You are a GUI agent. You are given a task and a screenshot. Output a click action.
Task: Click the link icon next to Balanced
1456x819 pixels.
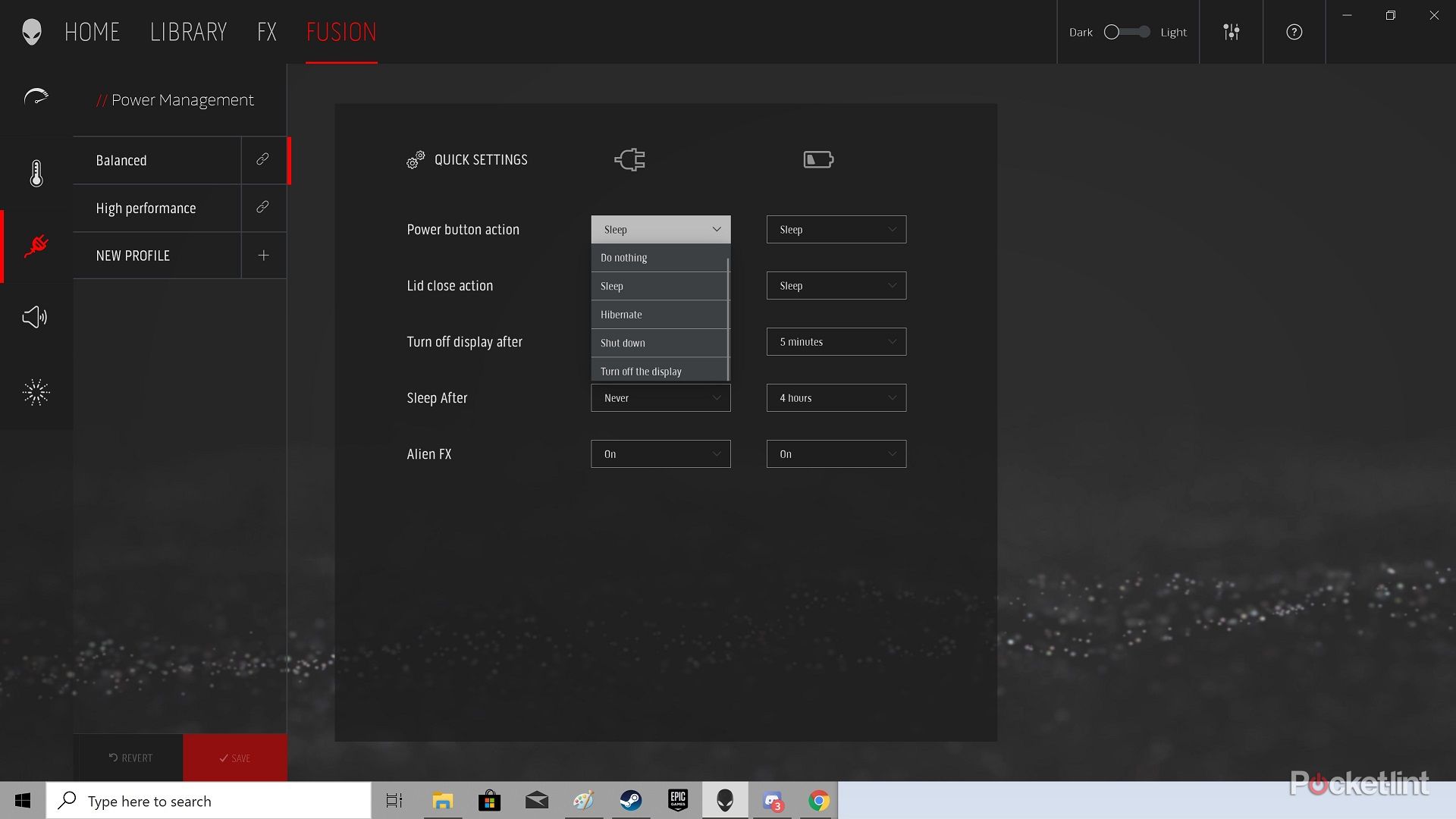(x=262, y=160)
